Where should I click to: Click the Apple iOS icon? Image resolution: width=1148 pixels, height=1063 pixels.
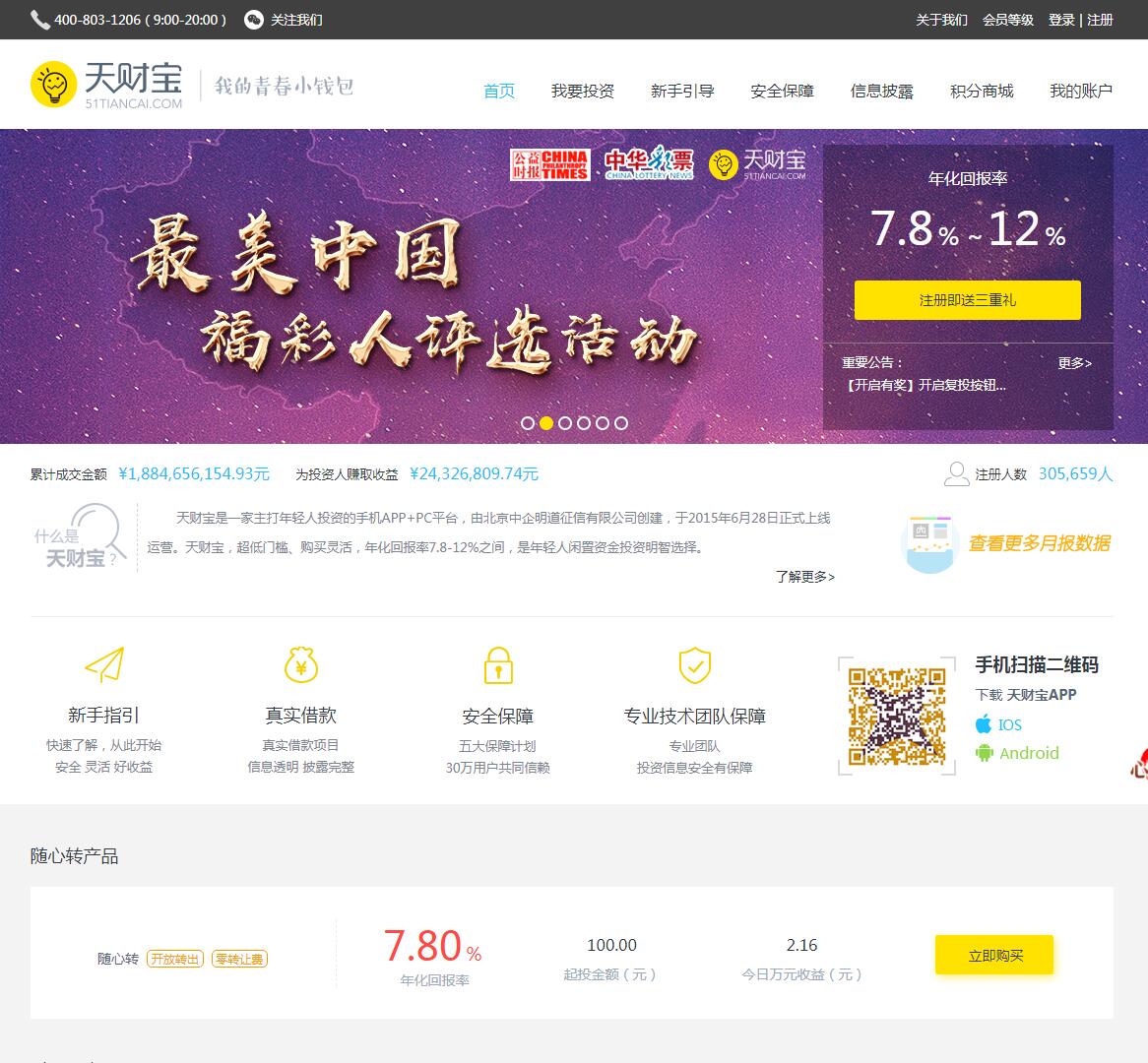(984, 724)
